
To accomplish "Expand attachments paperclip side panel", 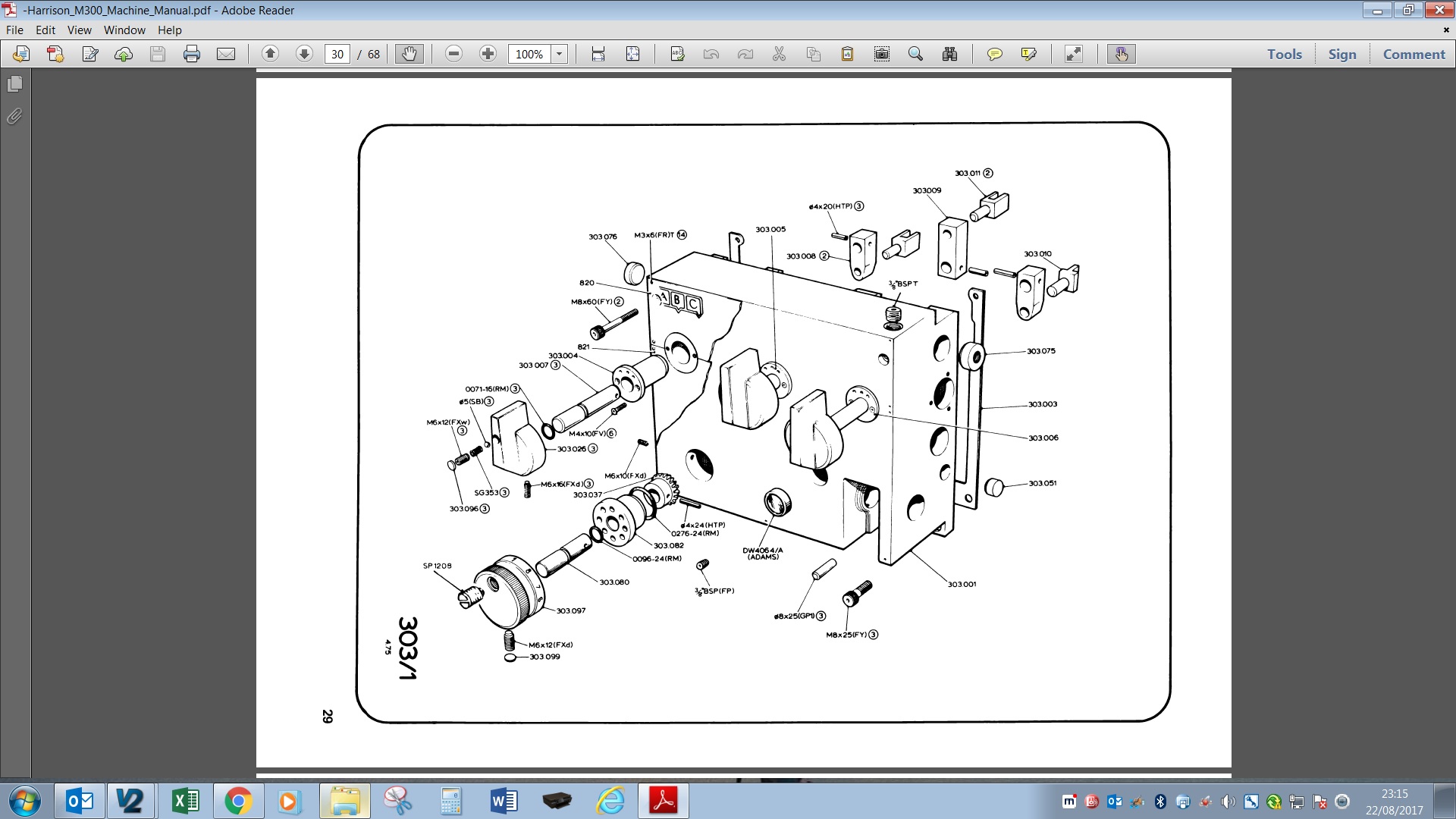I will 14,116.
